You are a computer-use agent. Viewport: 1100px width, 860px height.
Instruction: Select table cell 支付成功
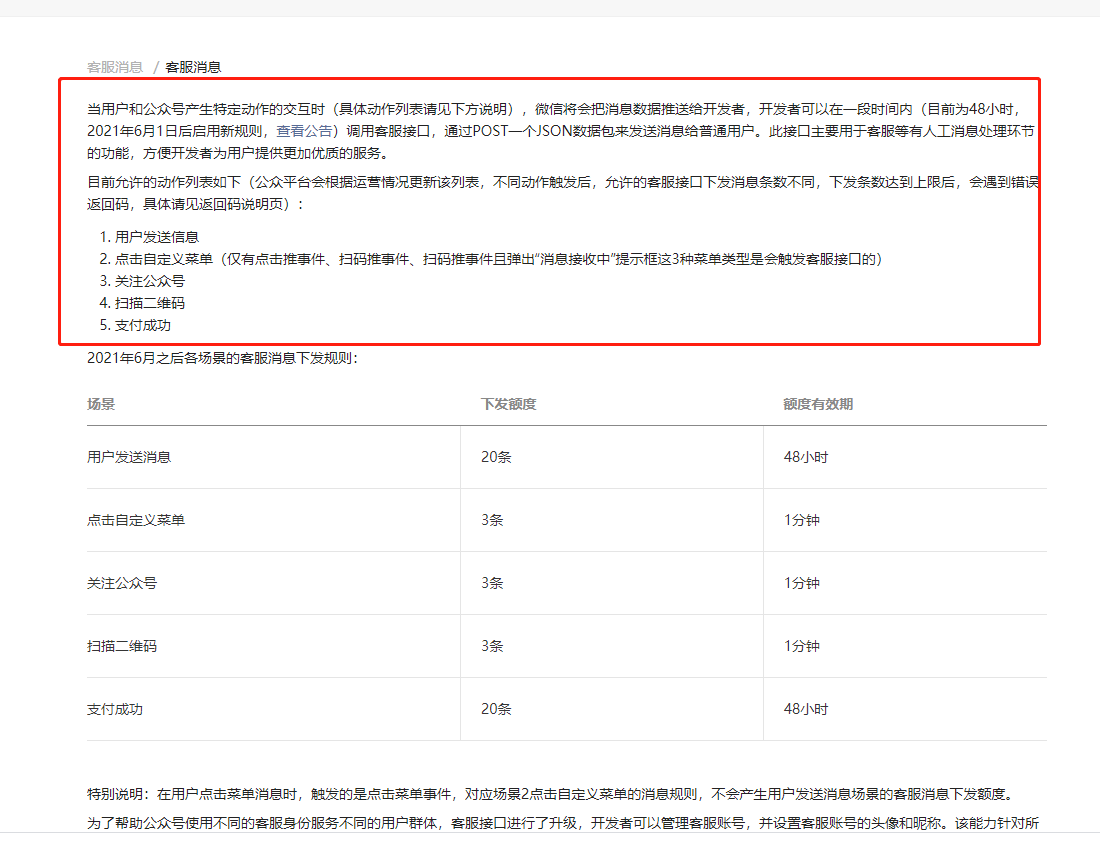pos(115,710)
